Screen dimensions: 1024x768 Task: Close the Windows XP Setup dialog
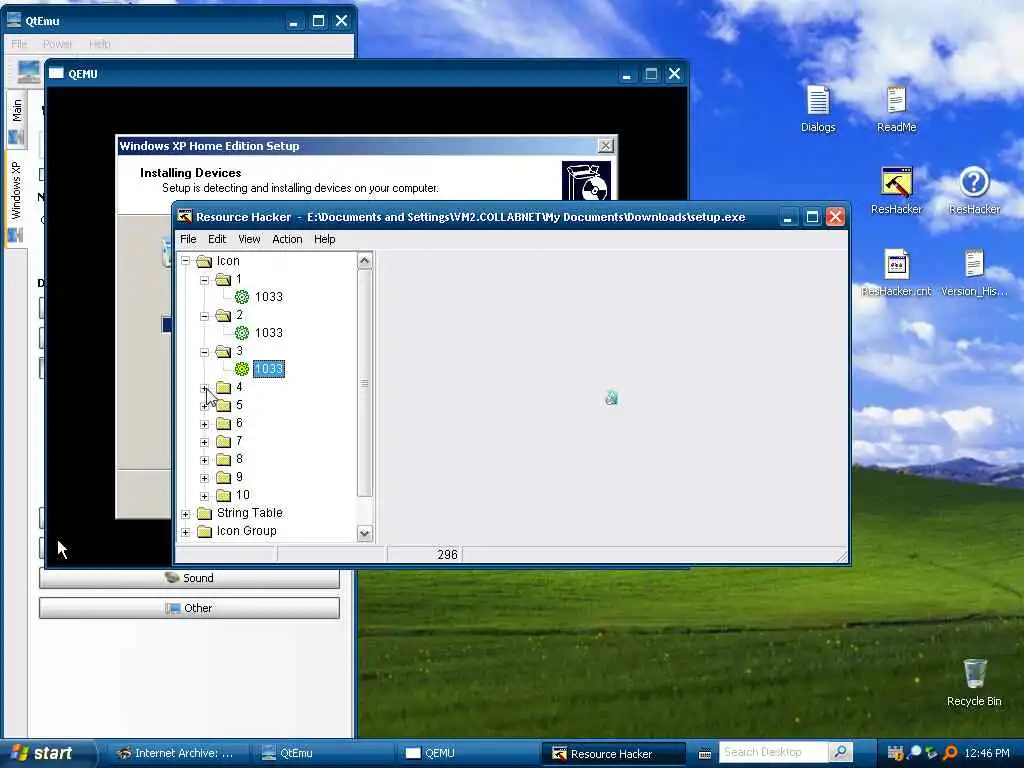[x=605, y=146]
